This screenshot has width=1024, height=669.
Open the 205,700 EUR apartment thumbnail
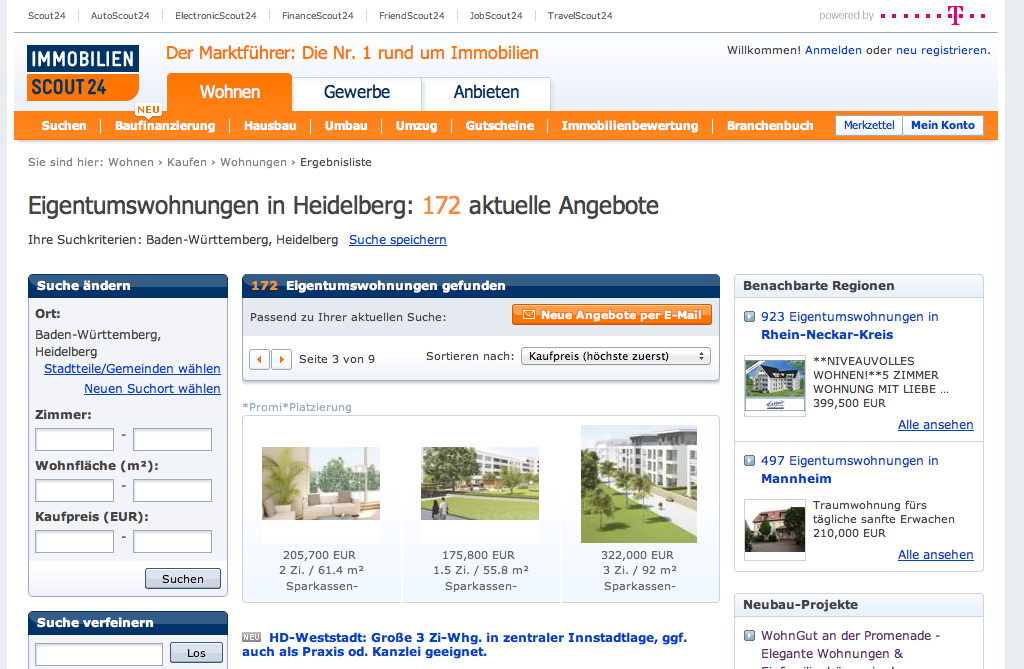coord(321,483)
